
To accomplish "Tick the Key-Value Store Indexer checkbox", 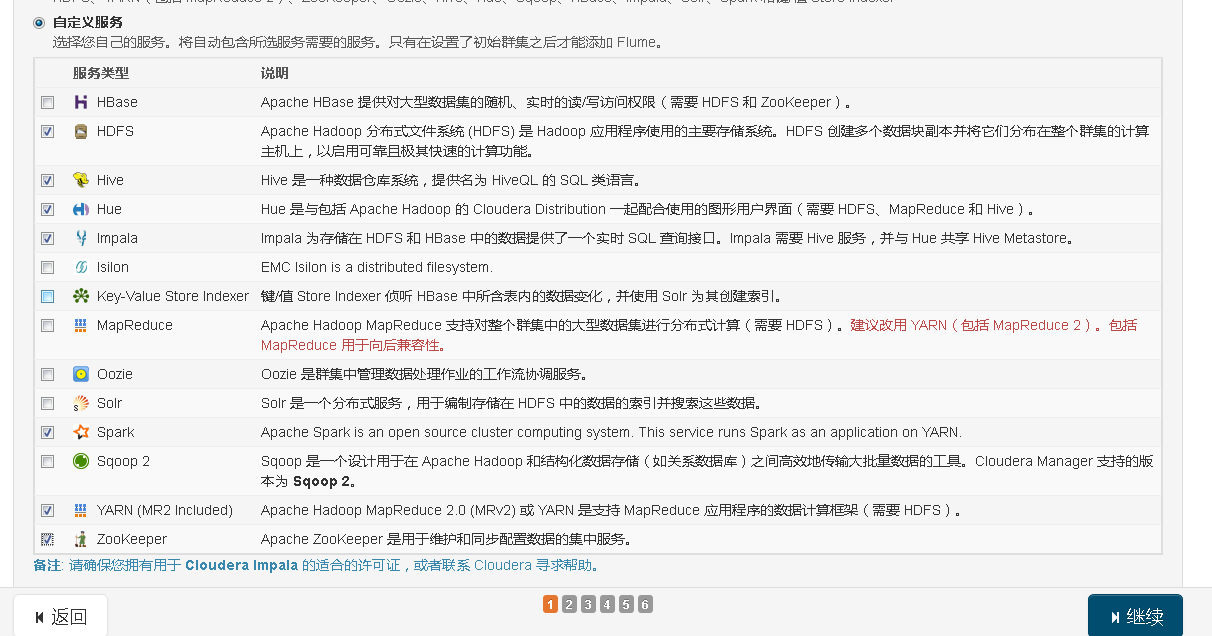I will 48,297.
